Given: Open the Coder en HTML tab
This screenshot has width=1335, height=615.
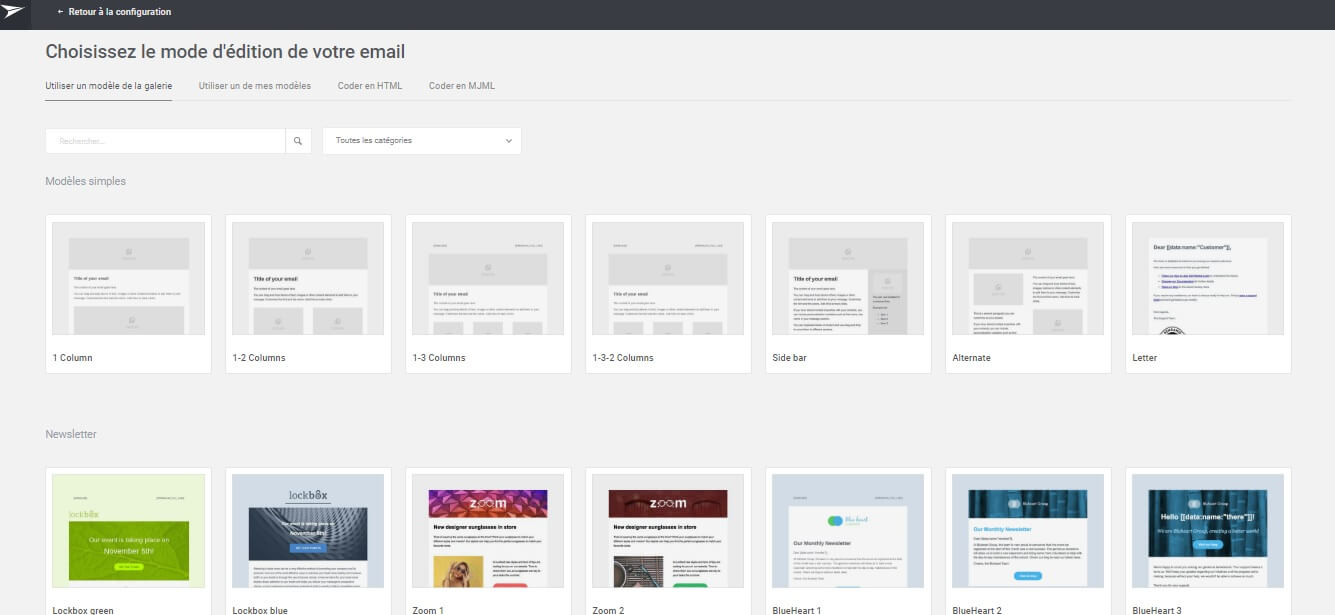Looking at the screenshot, I should pyautogui.click(x=369, y=86).
